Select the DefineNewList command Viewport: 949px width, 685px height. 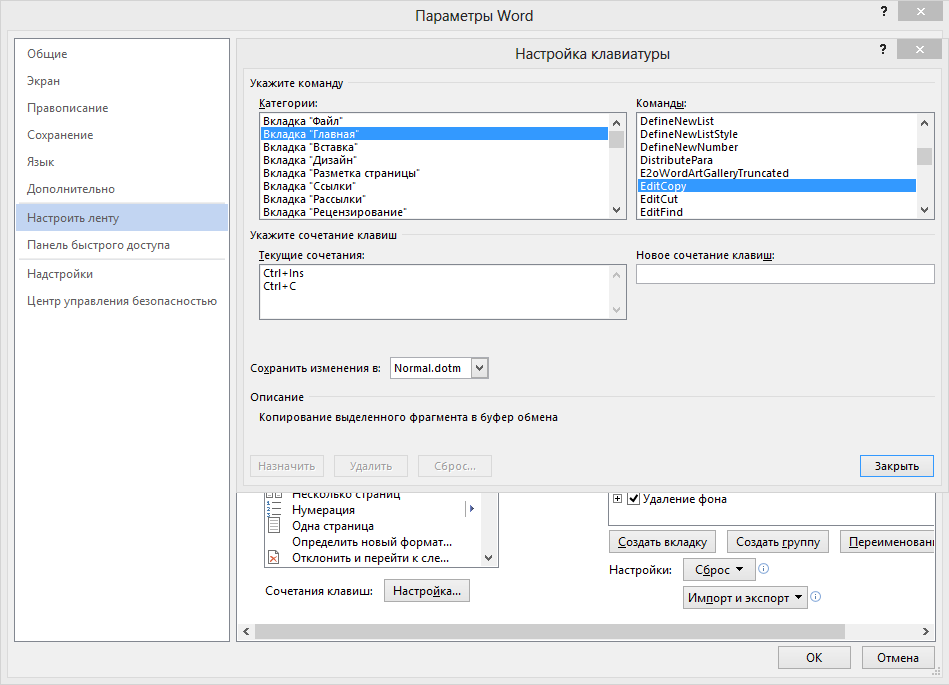point(777,121)
